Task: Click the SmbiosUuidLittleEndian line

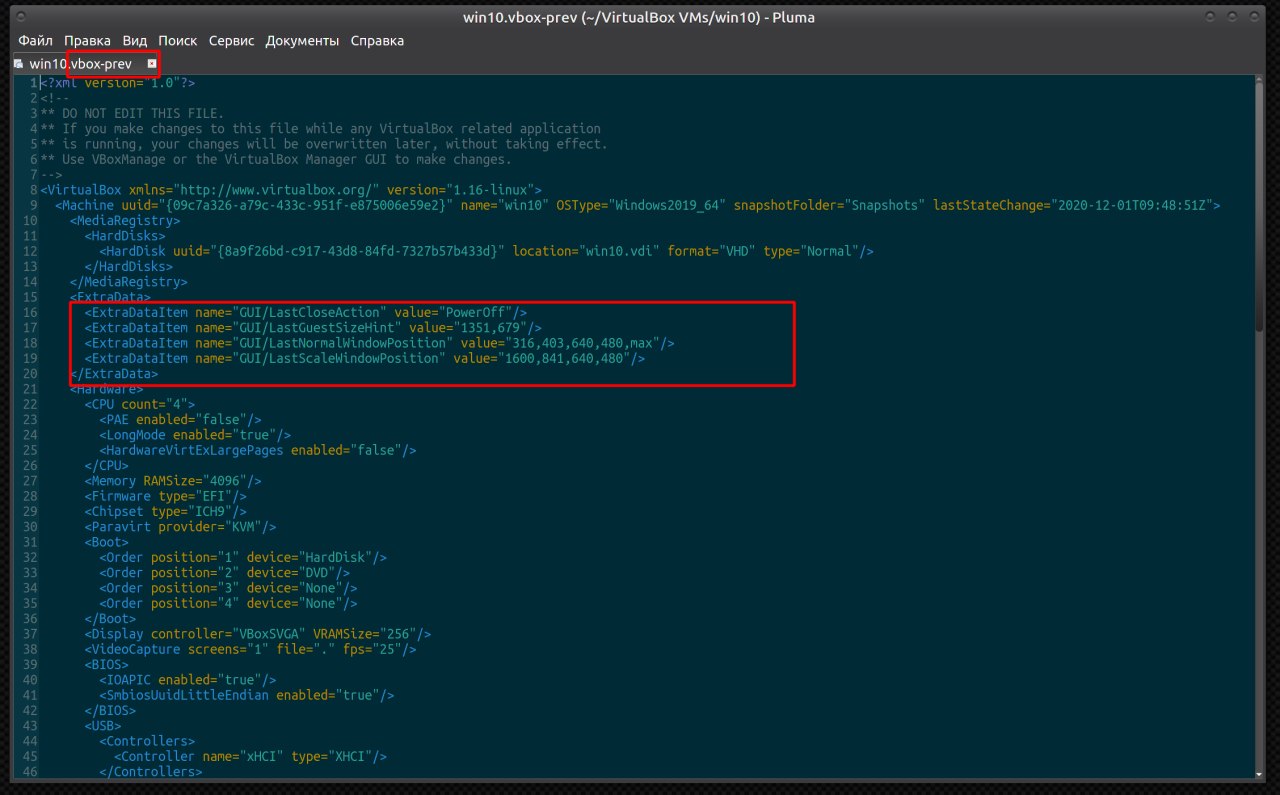Action: tap(246, 695)
